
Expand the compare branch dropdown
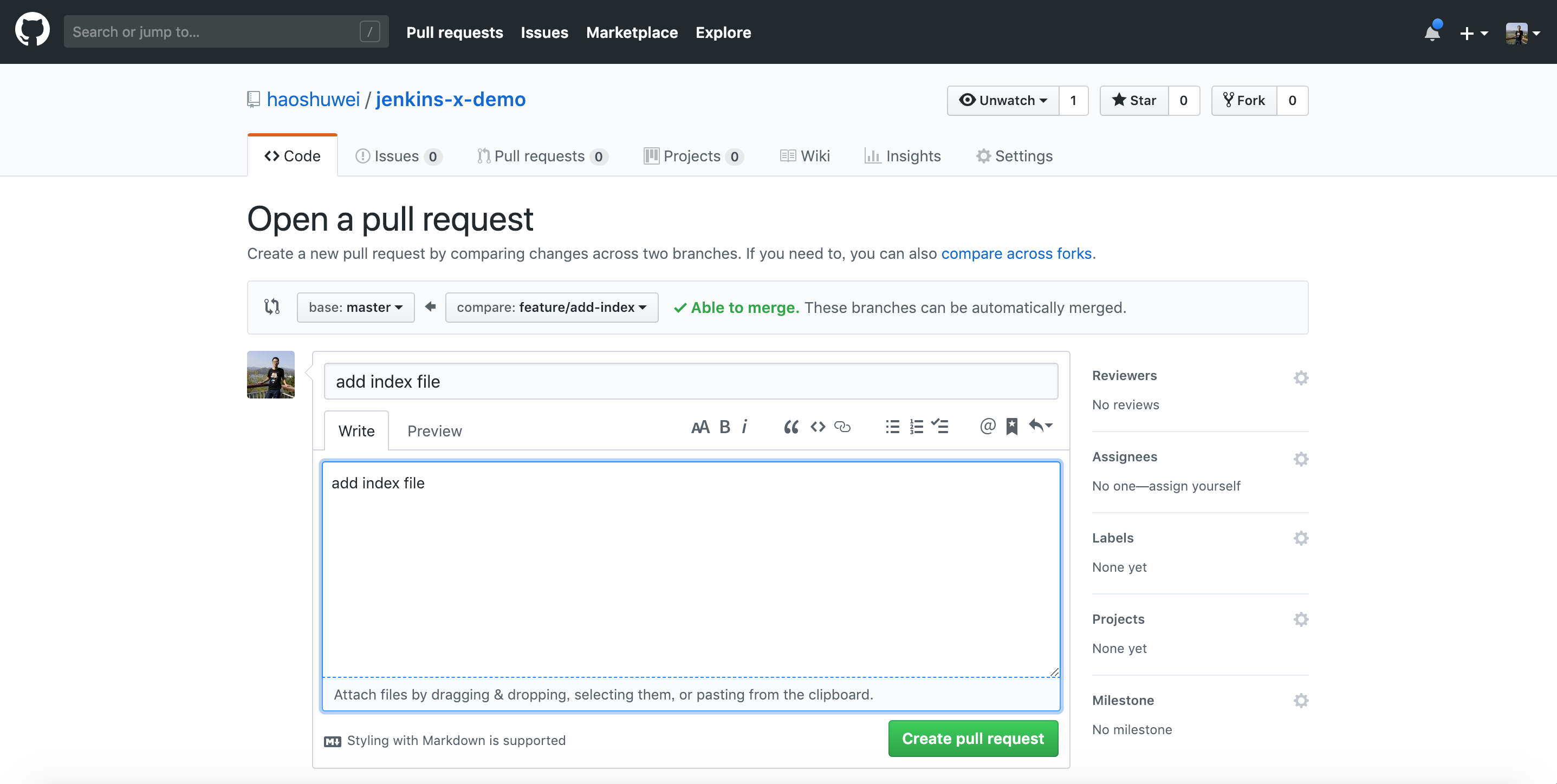[552, 307]
